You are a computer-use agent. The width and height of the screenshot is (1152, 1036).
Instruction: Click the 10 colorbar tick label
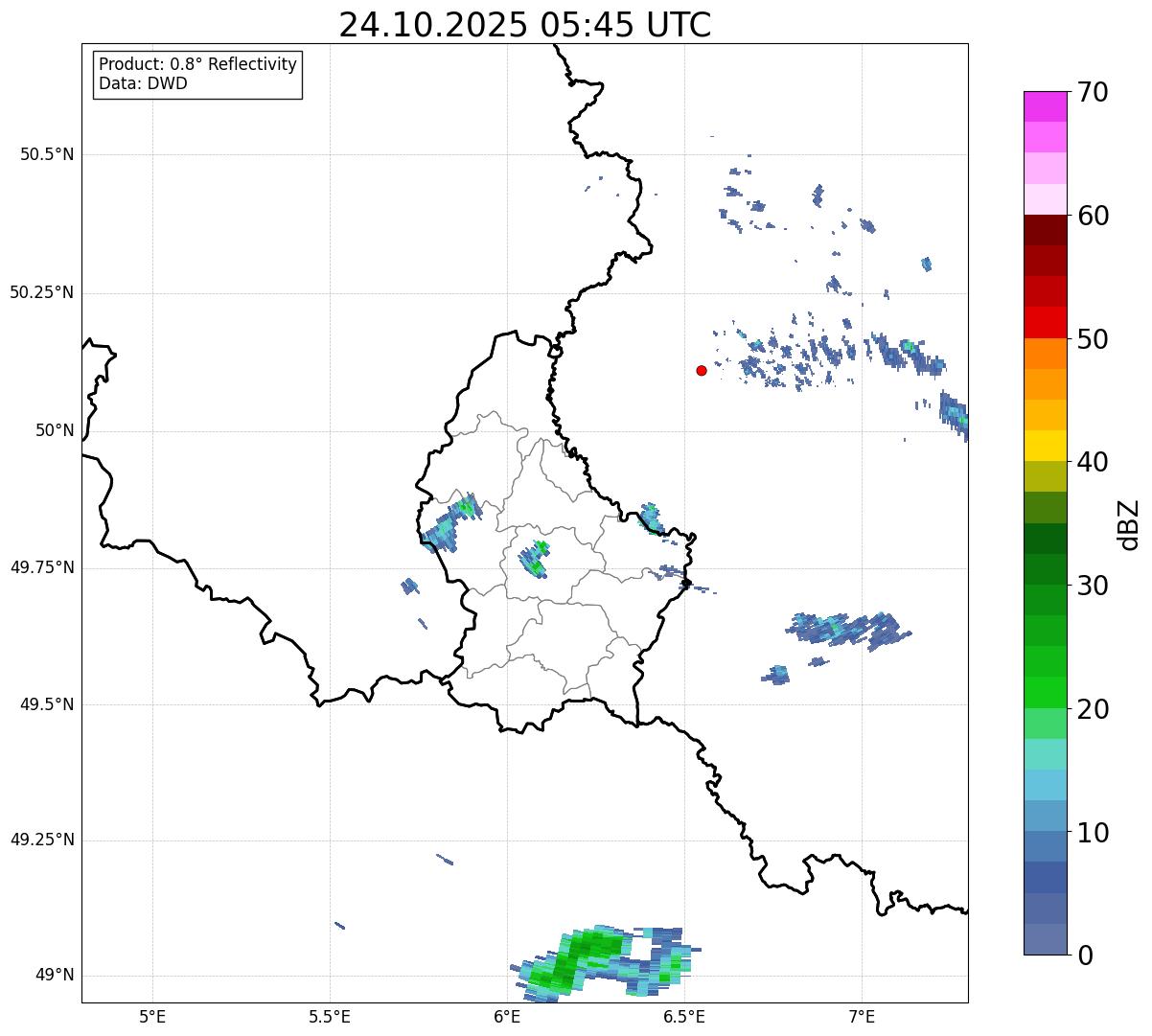click(x=1093, y=833)
